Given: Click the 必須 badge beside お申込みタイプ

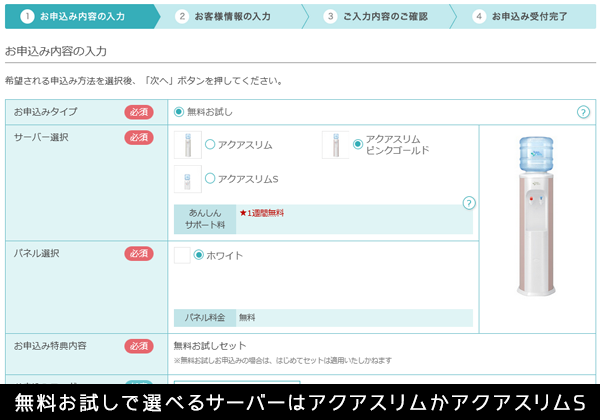Looking at the screenshot, I should tap(139, 112).
